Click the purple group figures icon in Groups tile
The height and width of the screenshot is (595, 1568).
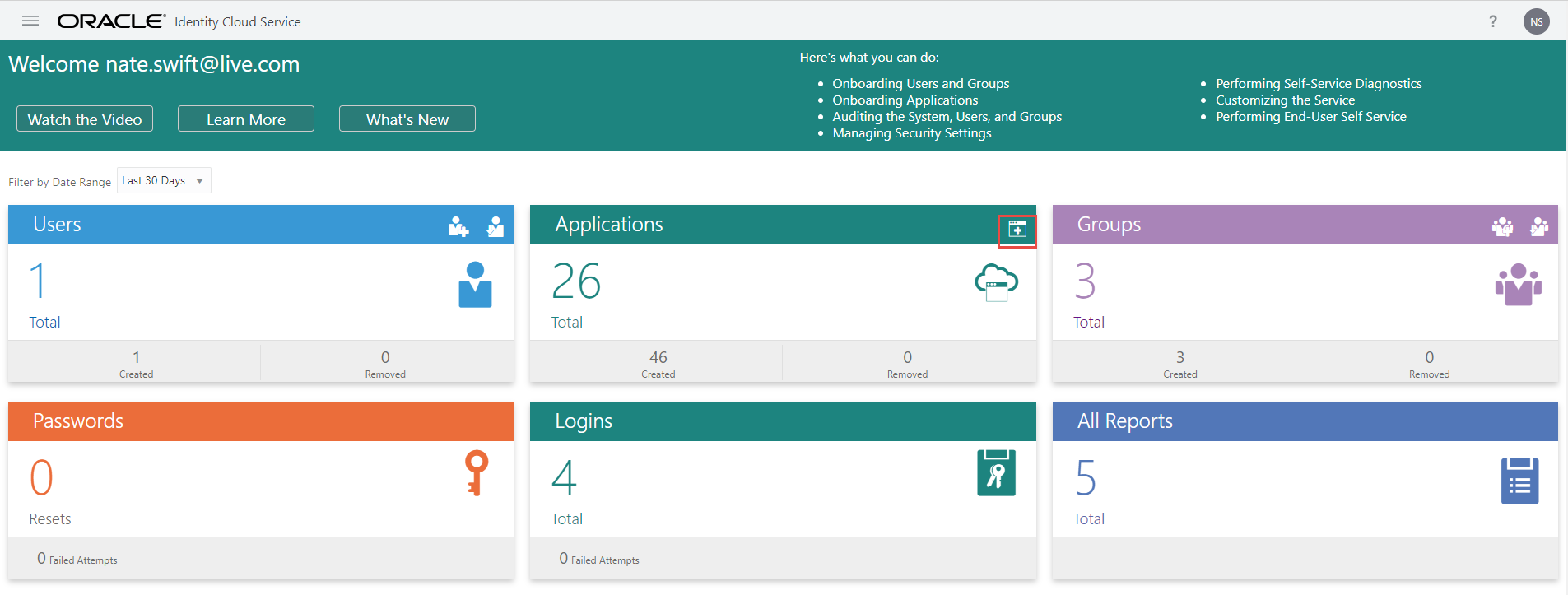pos(1519,285)
